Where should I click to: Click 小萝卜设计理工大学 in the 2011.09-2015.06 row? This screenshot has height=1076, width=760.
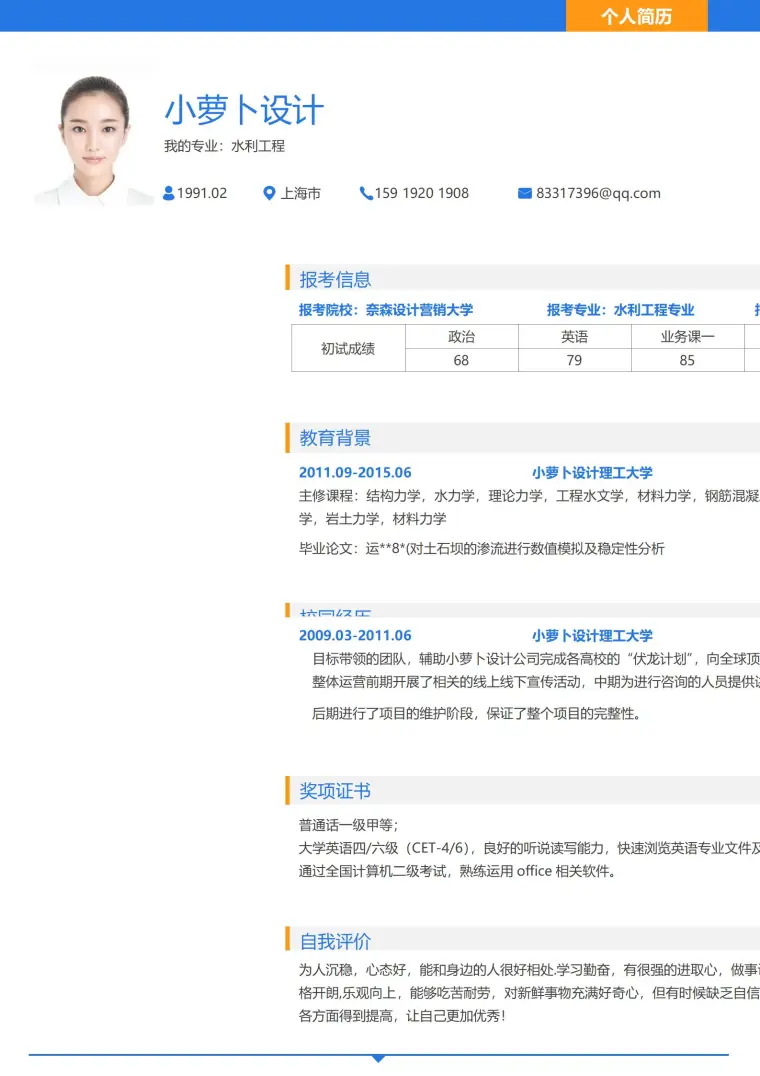(592, 472)
